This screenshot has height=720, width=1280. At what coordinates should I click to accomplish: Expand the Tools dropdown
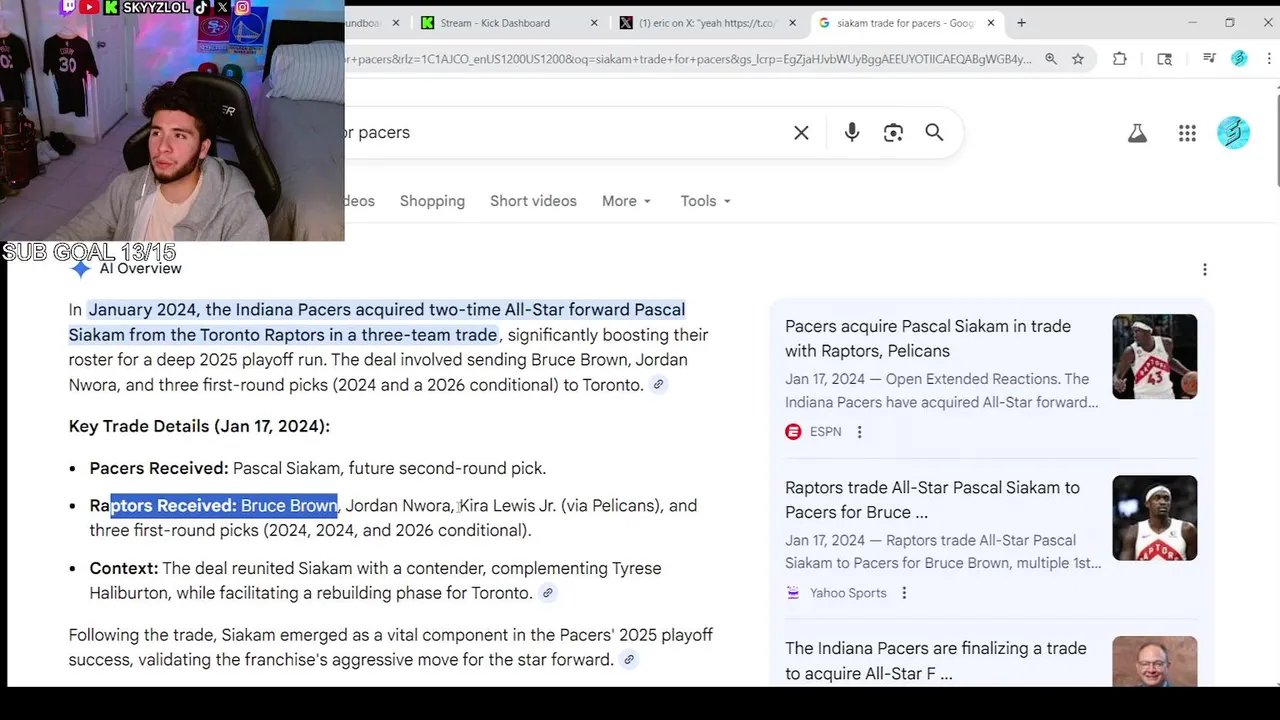pos(706,201)
